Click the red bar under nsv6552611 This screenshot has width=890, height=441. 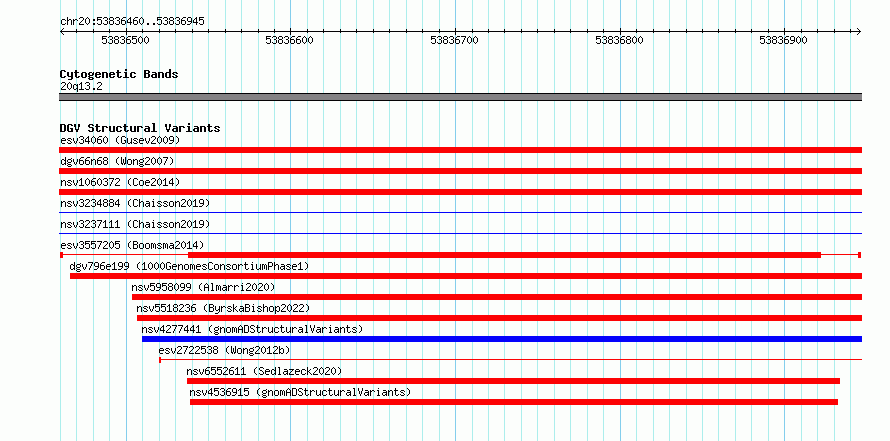pyautogui.click(x=513, y=381)
